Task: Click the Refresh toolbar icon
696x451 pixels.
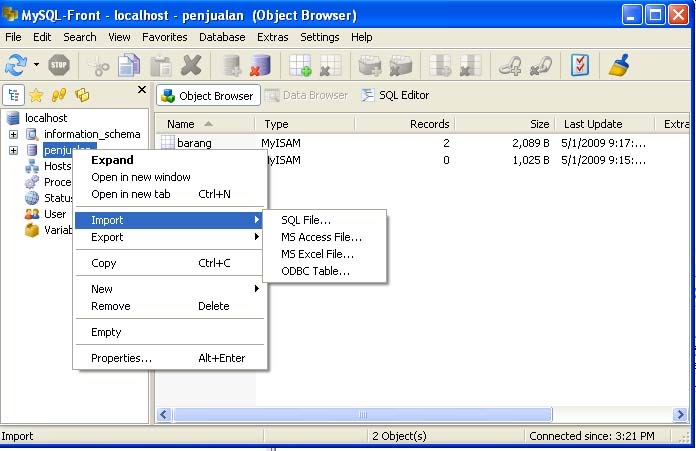Action: 16,65
